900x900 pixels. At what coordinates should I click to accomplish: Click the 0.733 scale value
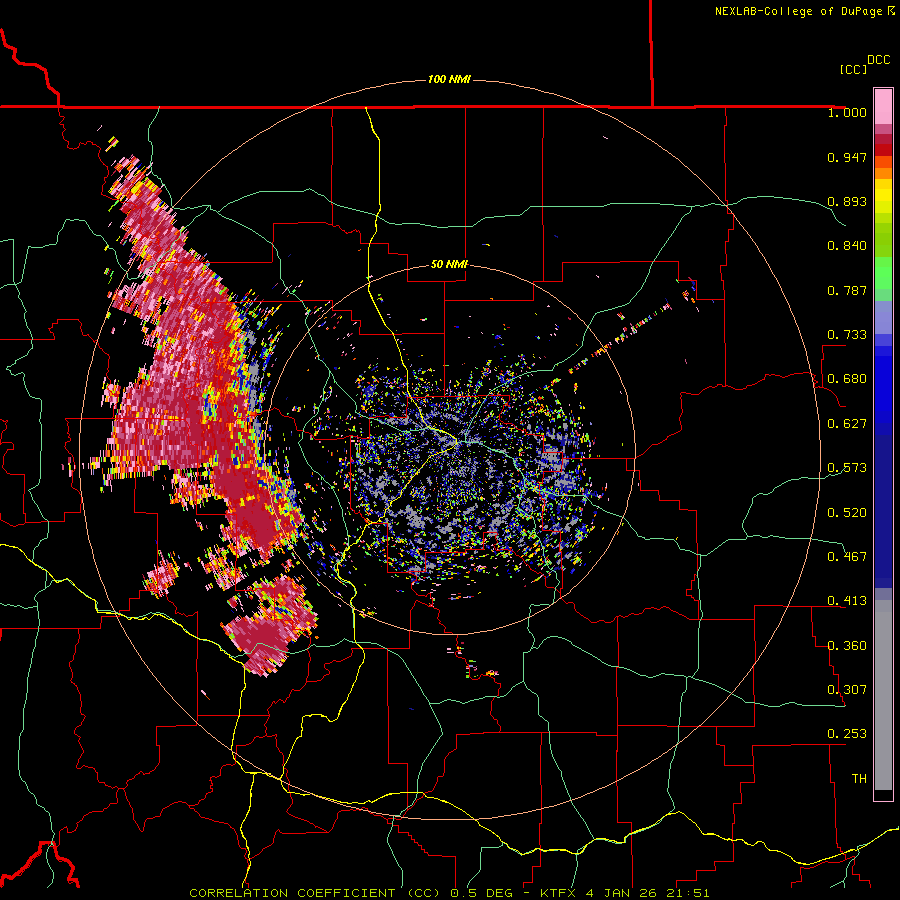(x=847, y=335)
